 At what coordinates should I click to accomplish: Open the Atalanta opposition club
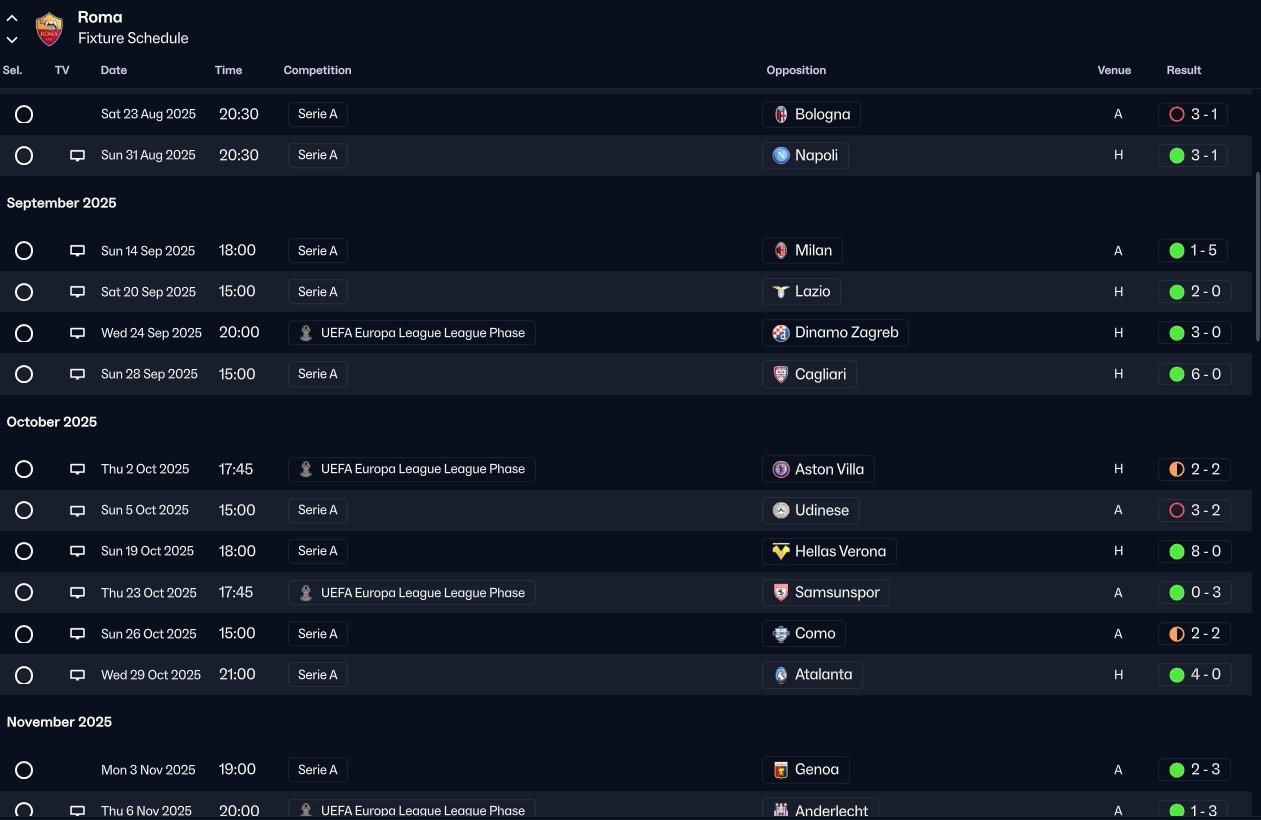(812, 674)
